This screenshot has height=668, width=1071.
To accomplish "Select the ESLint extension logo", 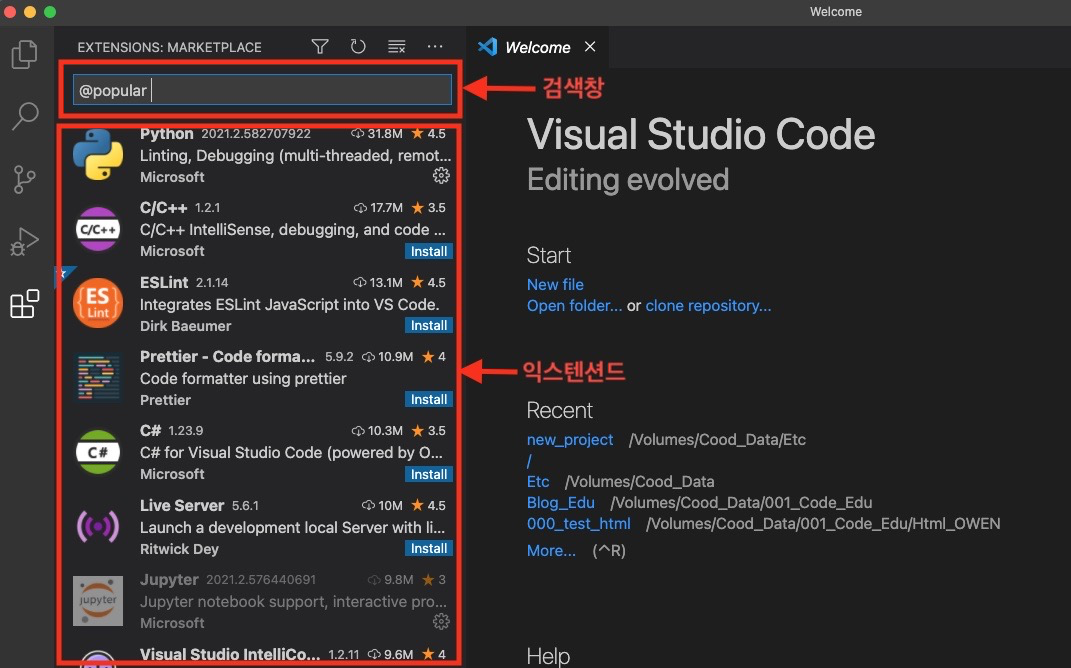I will coord(98,303).
